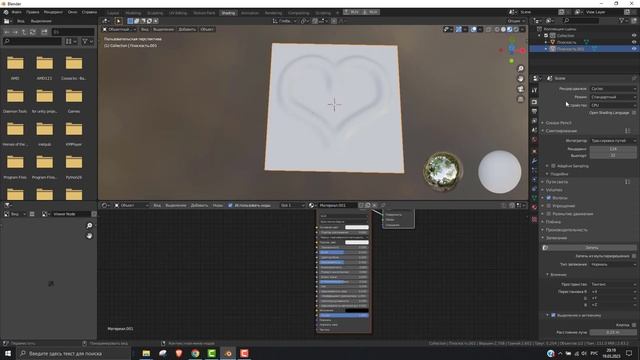Image resolution: width=640 pixels, height=360 pixels.
Task: Hide Collection with its eye icon
Action: [634, 36]
